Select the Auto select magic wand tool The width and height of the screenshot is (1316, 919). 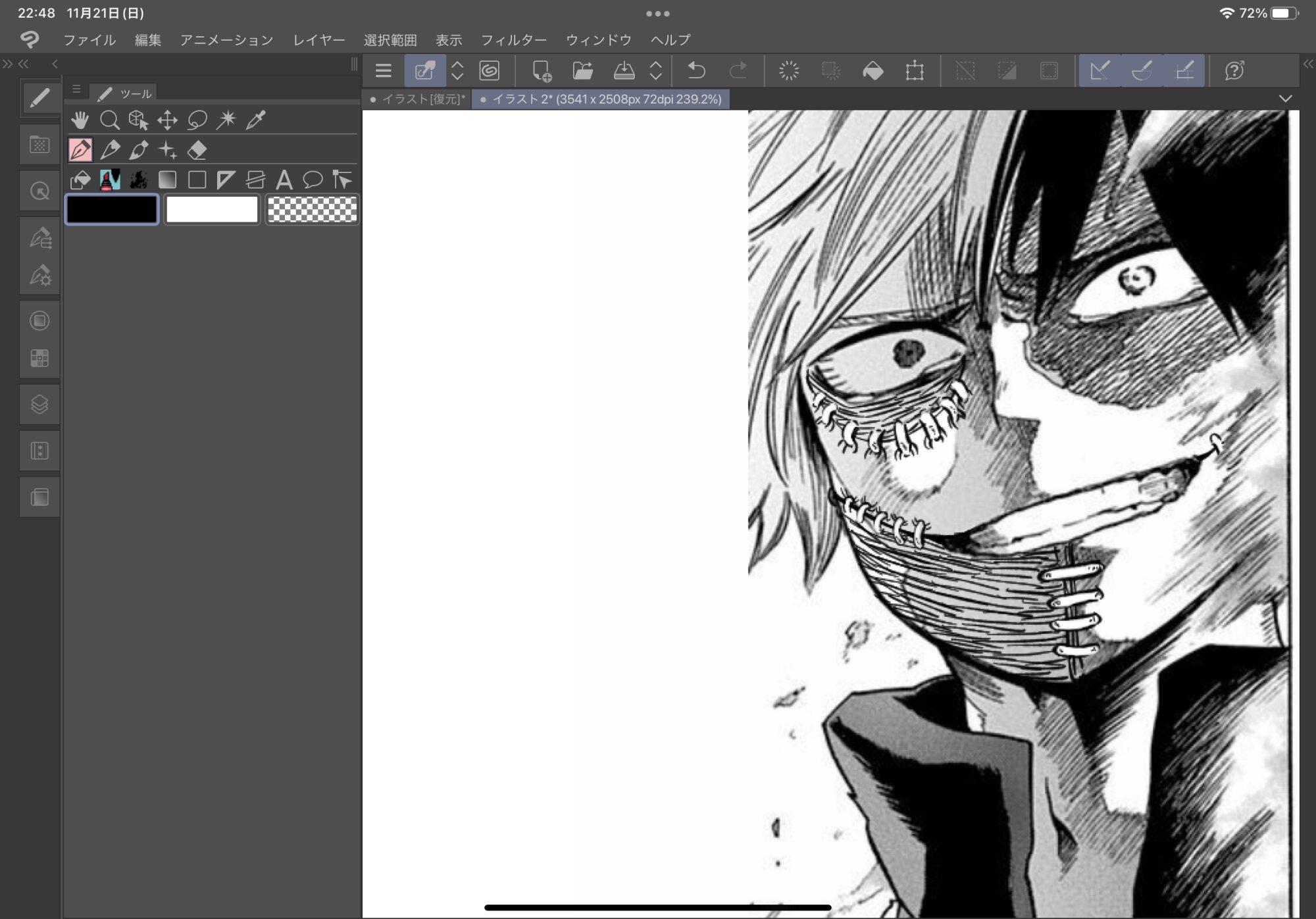226,120
